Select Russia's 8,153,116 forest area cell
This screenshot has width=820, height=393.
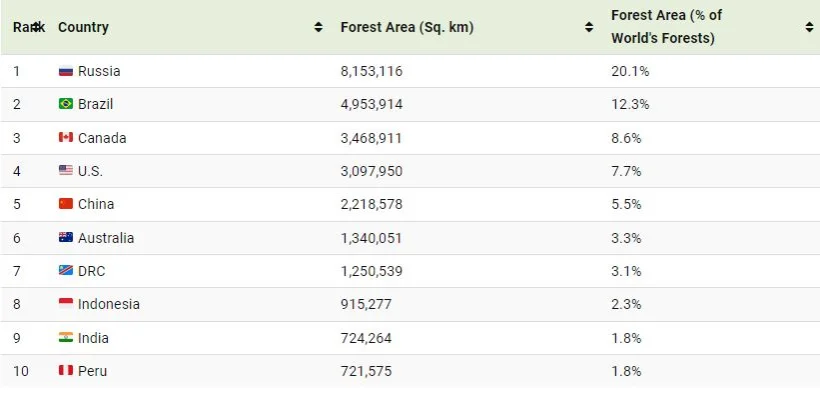[371, 71]
